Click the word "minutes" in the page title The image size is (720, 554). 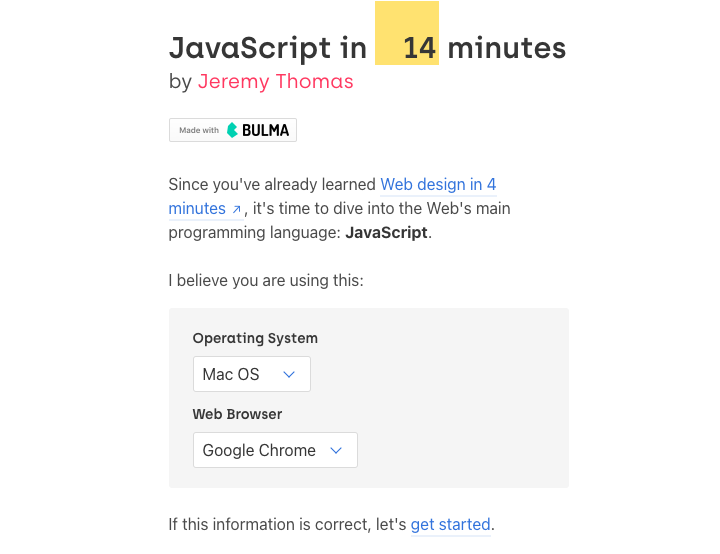click(506, 48)
